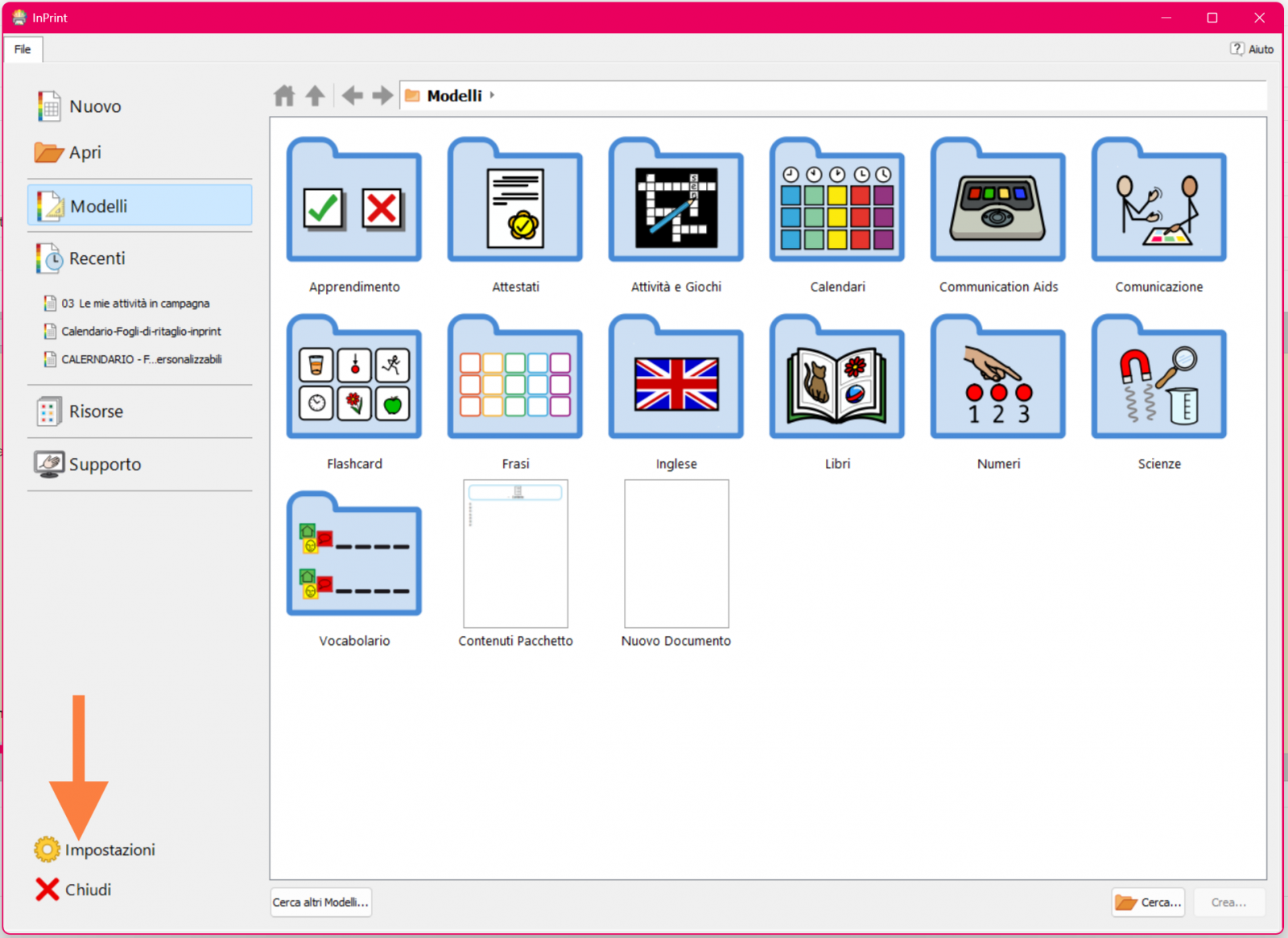Choose Nuovo in the sidebar

(139, 106)
